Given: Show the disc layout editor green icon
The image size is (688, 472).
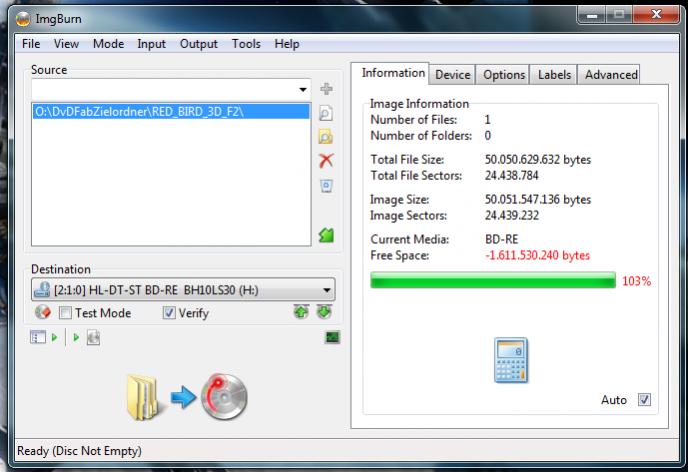Looking at the screenshot, I should pos(326,235).
